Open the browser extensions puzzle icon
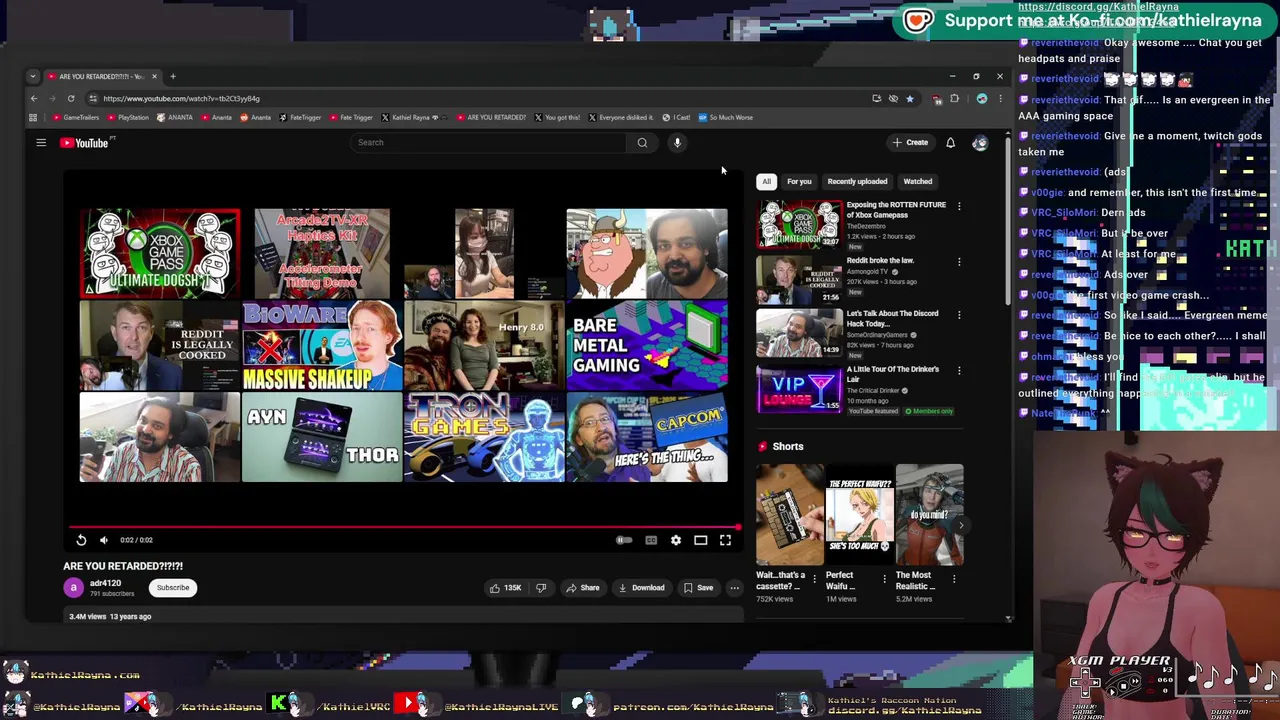The image size is (1280, 720). (954, 98)
